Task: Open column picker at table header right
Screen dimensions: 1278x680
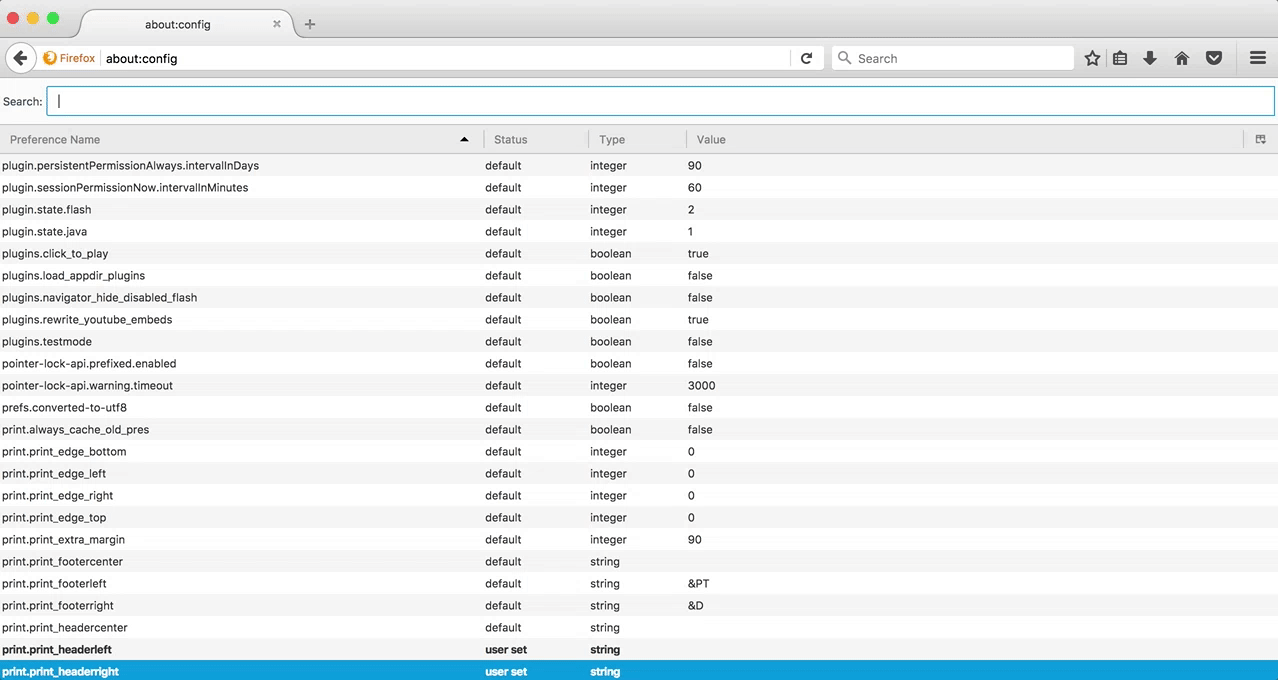Action: tap(1260, 140)
